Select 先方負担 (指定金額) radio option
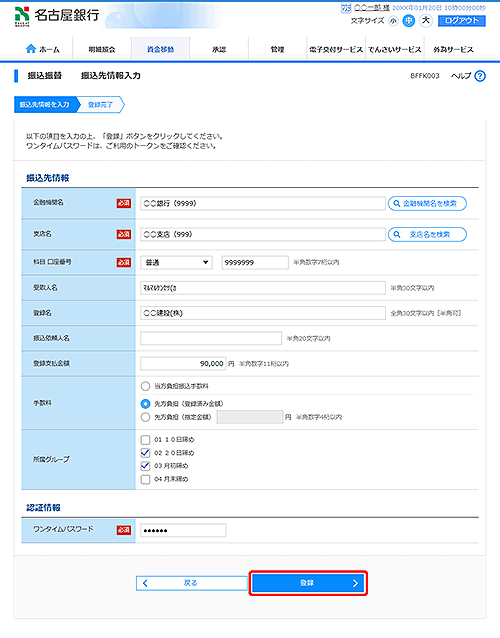The image size is (500, 638). pos(145,417)
